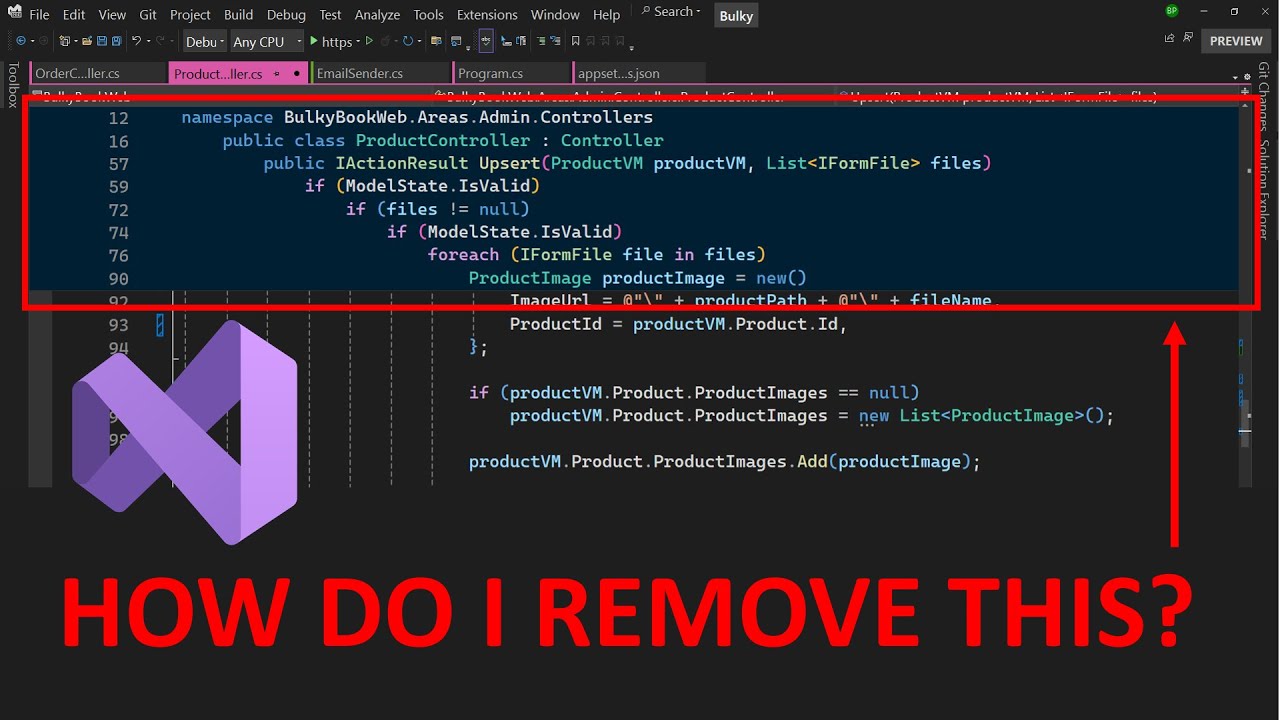The width and height of the screenshot is (1280, 720).
Task: Click the split editor handle above scrollbar
Action: click(1245, 92)
